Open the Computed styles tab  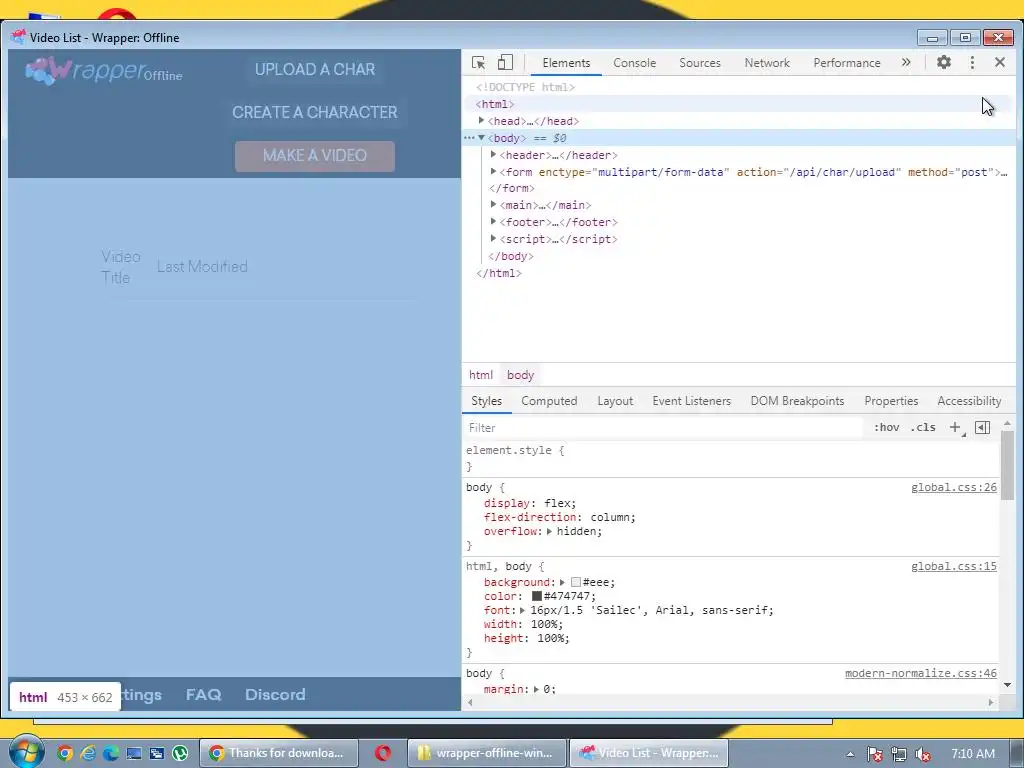tap(549, 401)
